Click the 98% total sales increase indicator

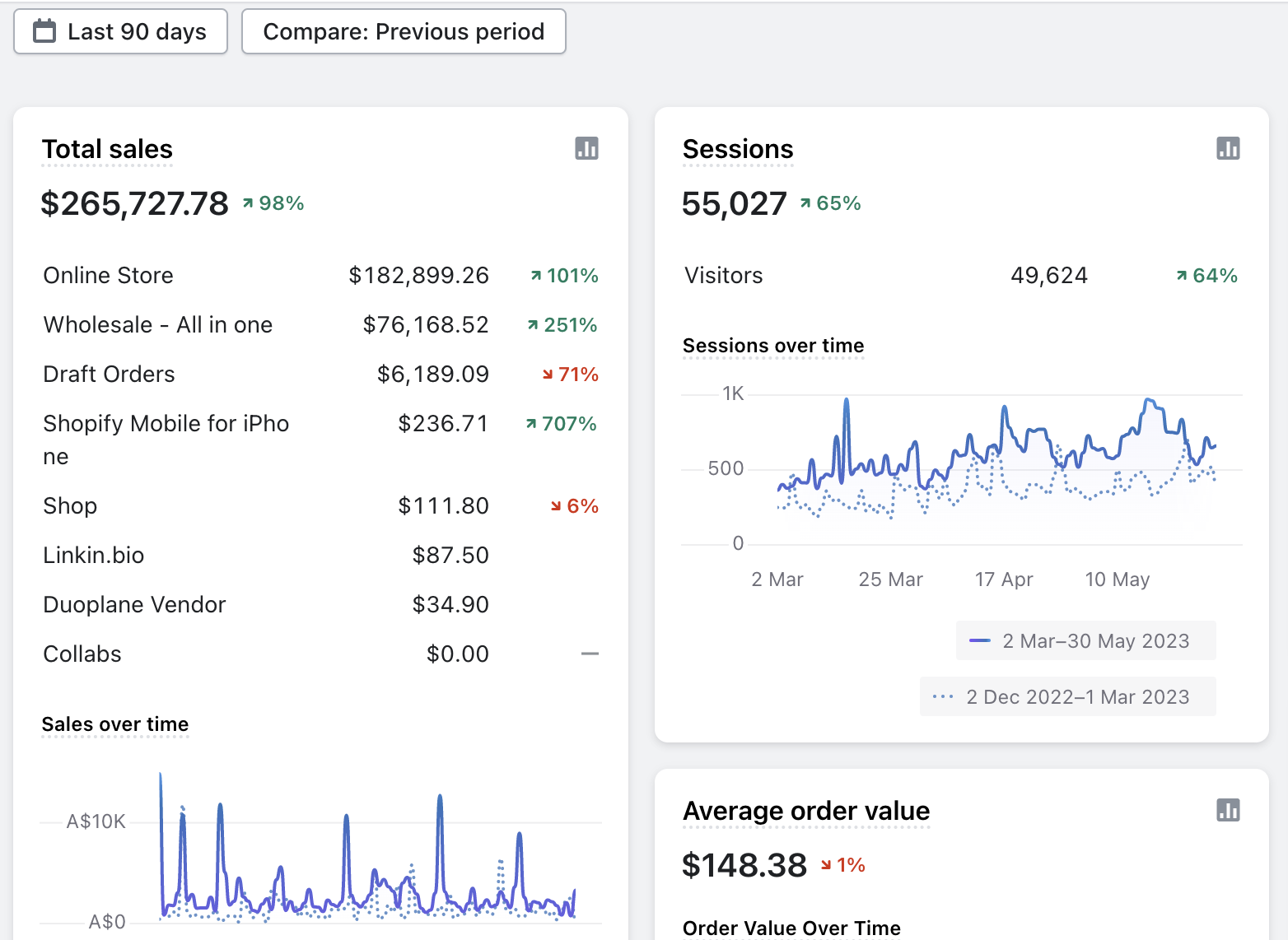click(273, 203)
